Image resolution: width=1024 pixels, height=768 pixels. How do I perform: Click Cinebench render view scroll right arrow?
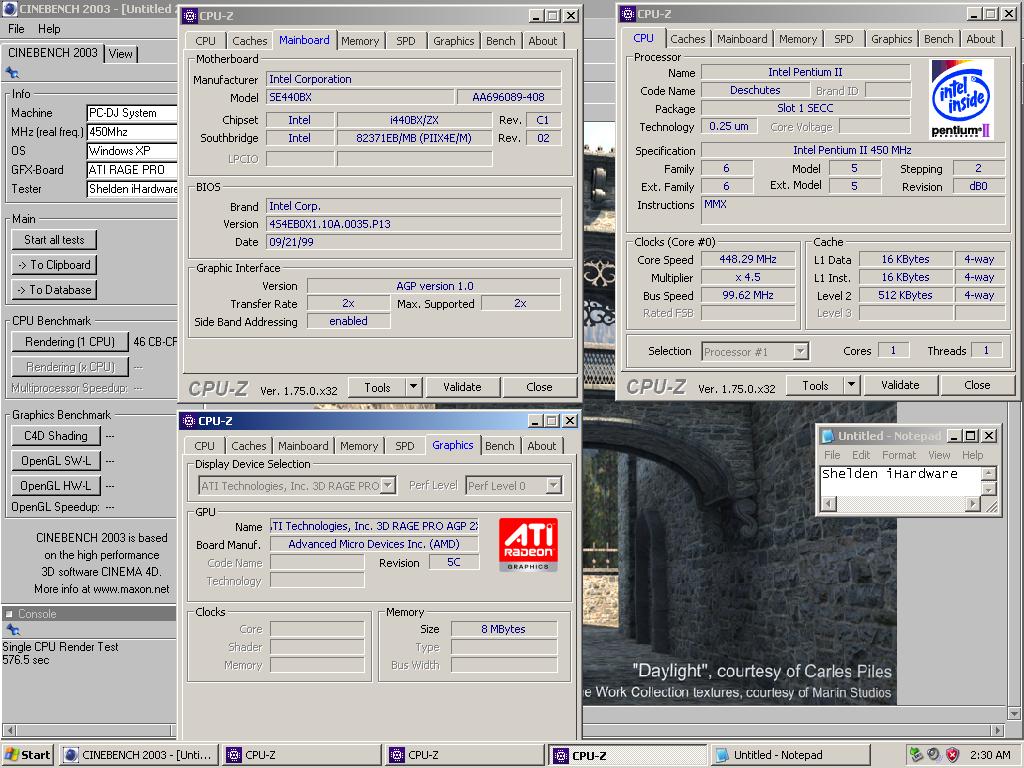998,729
